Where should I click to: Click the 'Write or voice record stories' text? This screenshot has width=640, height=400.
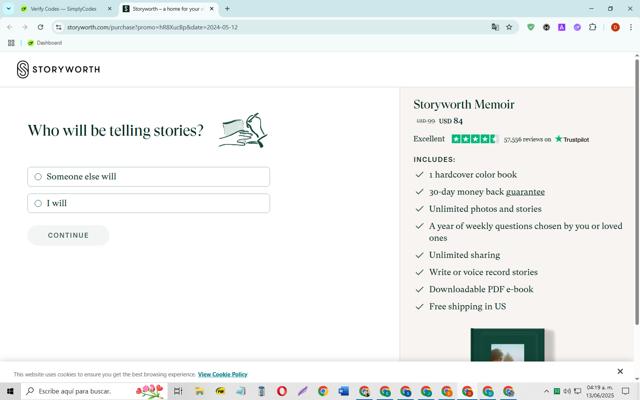pyautogui.click(x=483, y=272)
